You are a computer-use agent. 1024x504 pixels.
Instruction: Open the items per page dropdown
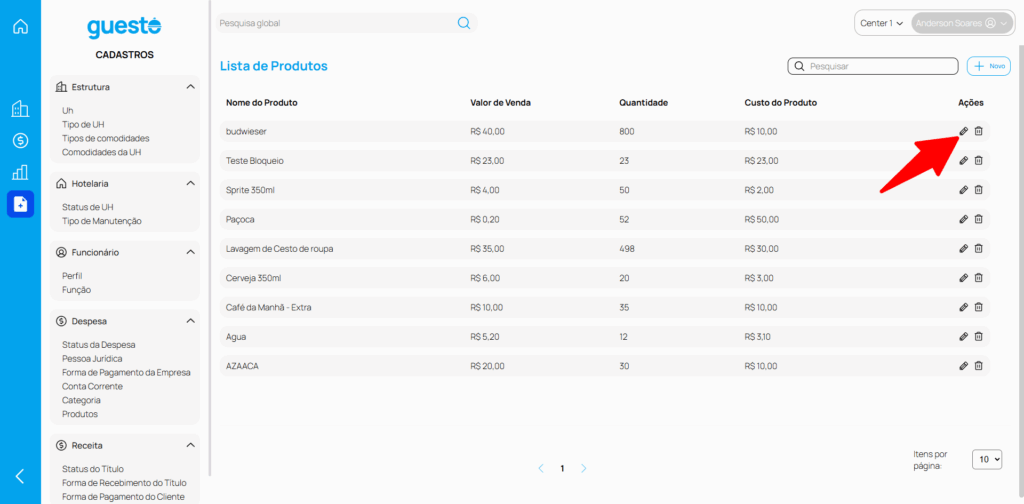(x=987, y=459)
